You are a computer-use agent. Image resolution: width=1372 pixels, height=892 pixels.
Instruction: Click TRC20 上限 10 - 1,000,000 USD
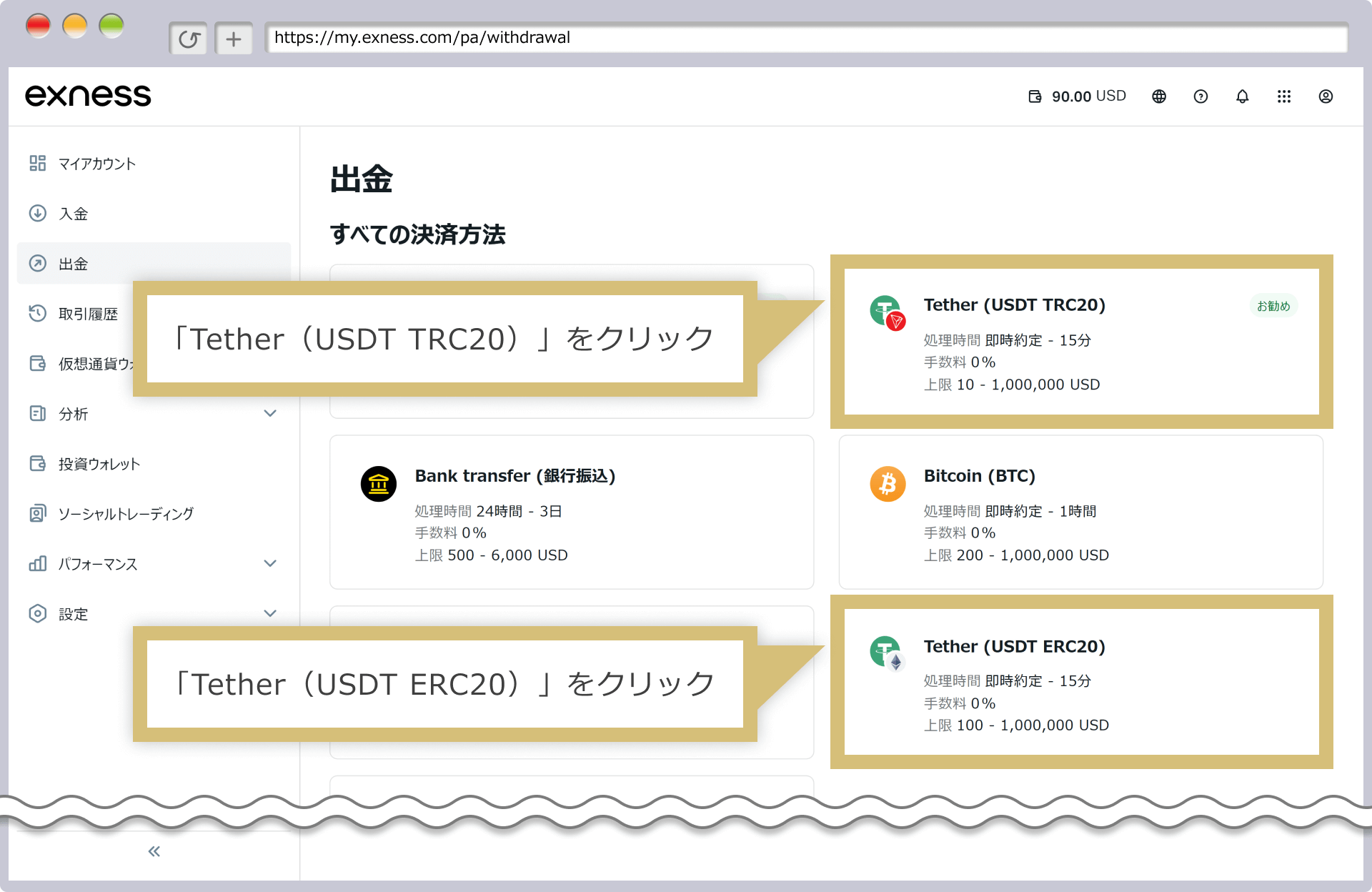[x=1012, y=385]
